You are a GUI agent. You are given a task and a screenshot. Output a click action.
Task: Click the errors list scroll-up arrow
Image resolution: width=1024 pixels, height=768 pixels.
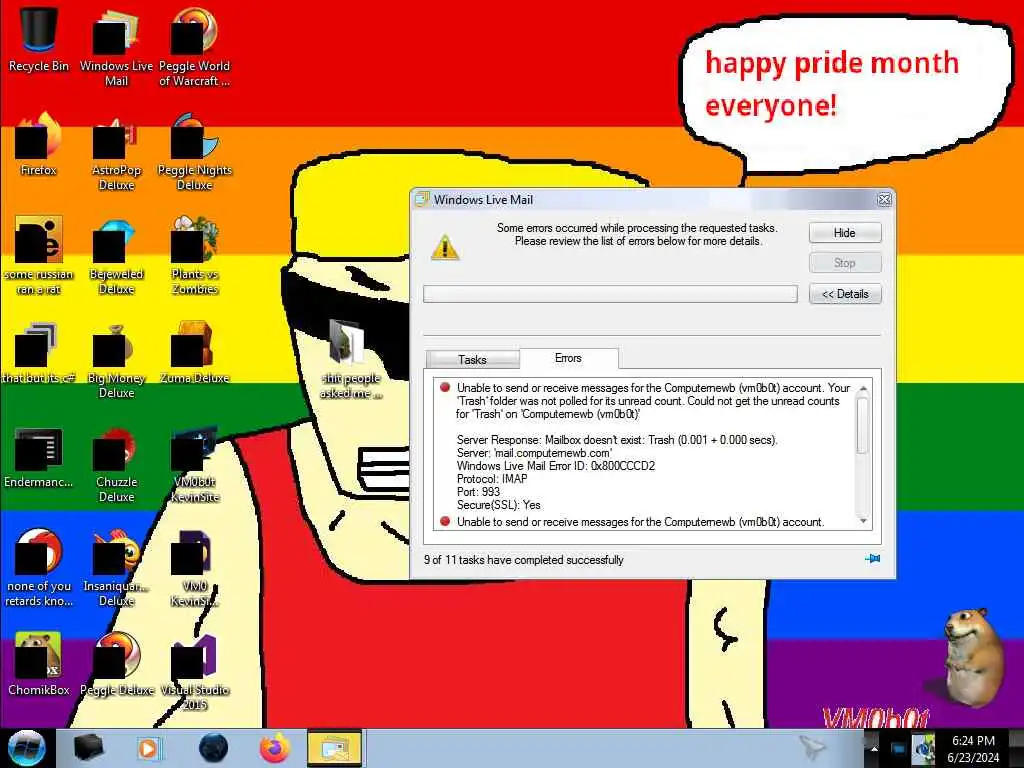863,389
